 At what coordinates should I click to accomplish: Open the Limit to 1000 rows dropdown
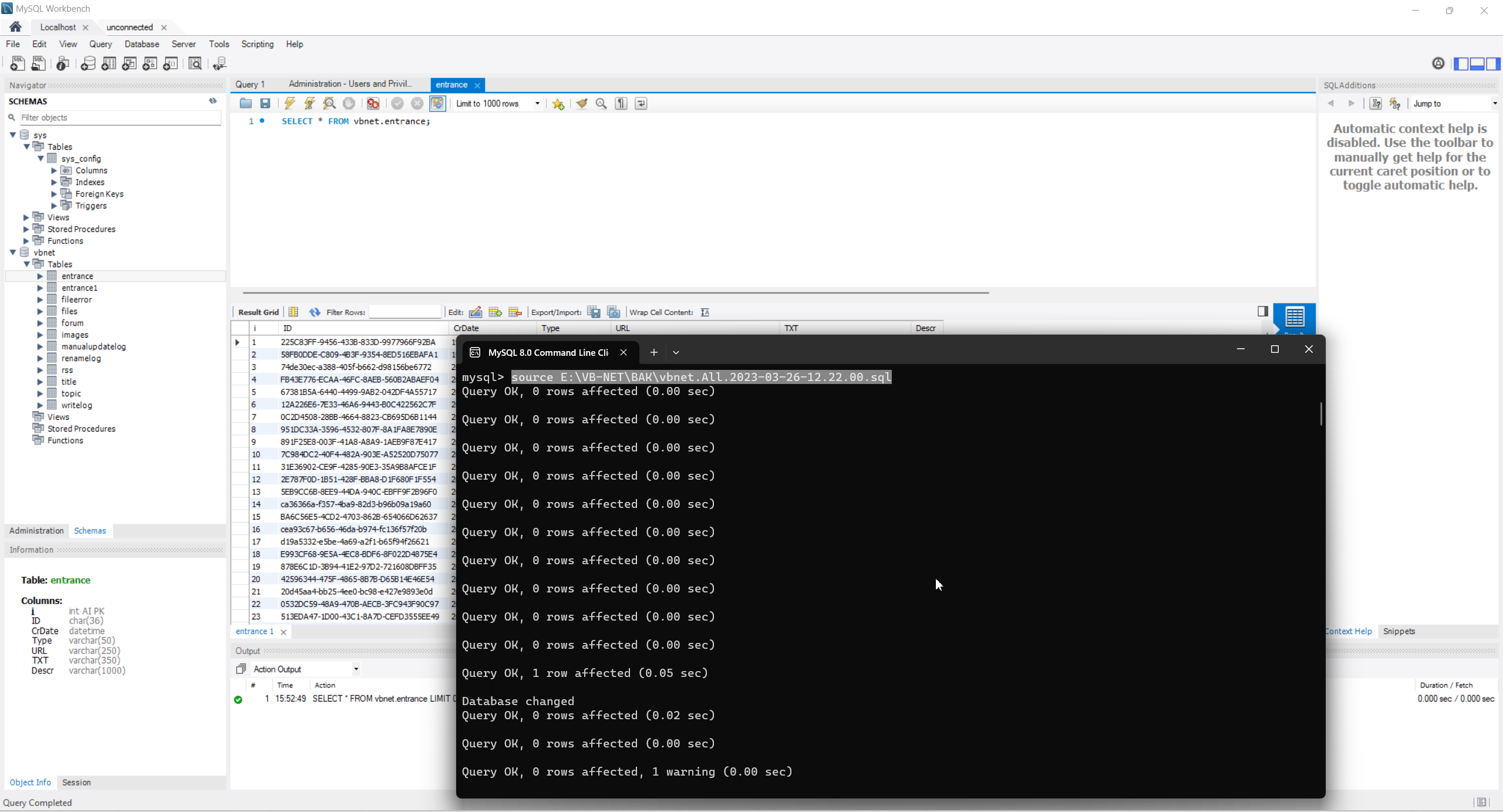click(x=537, y=103)
